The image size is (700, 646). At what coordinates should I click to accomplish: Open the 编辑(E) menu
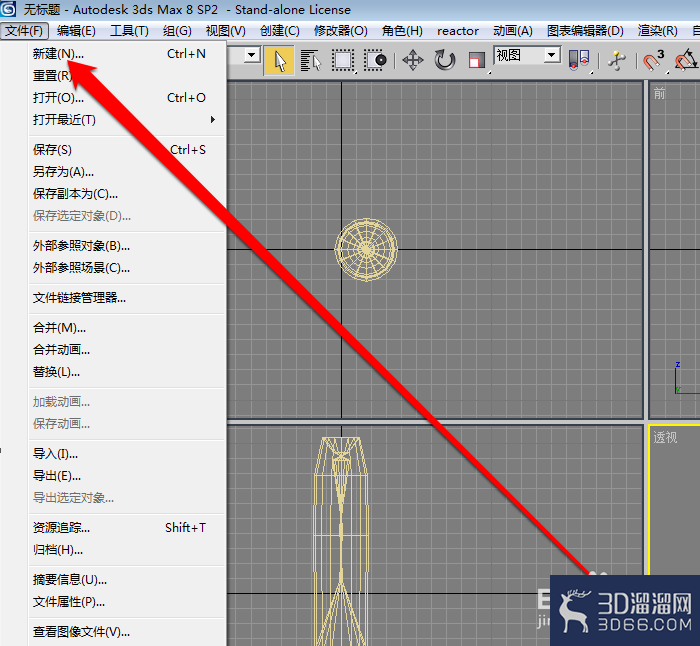point(76,31)
